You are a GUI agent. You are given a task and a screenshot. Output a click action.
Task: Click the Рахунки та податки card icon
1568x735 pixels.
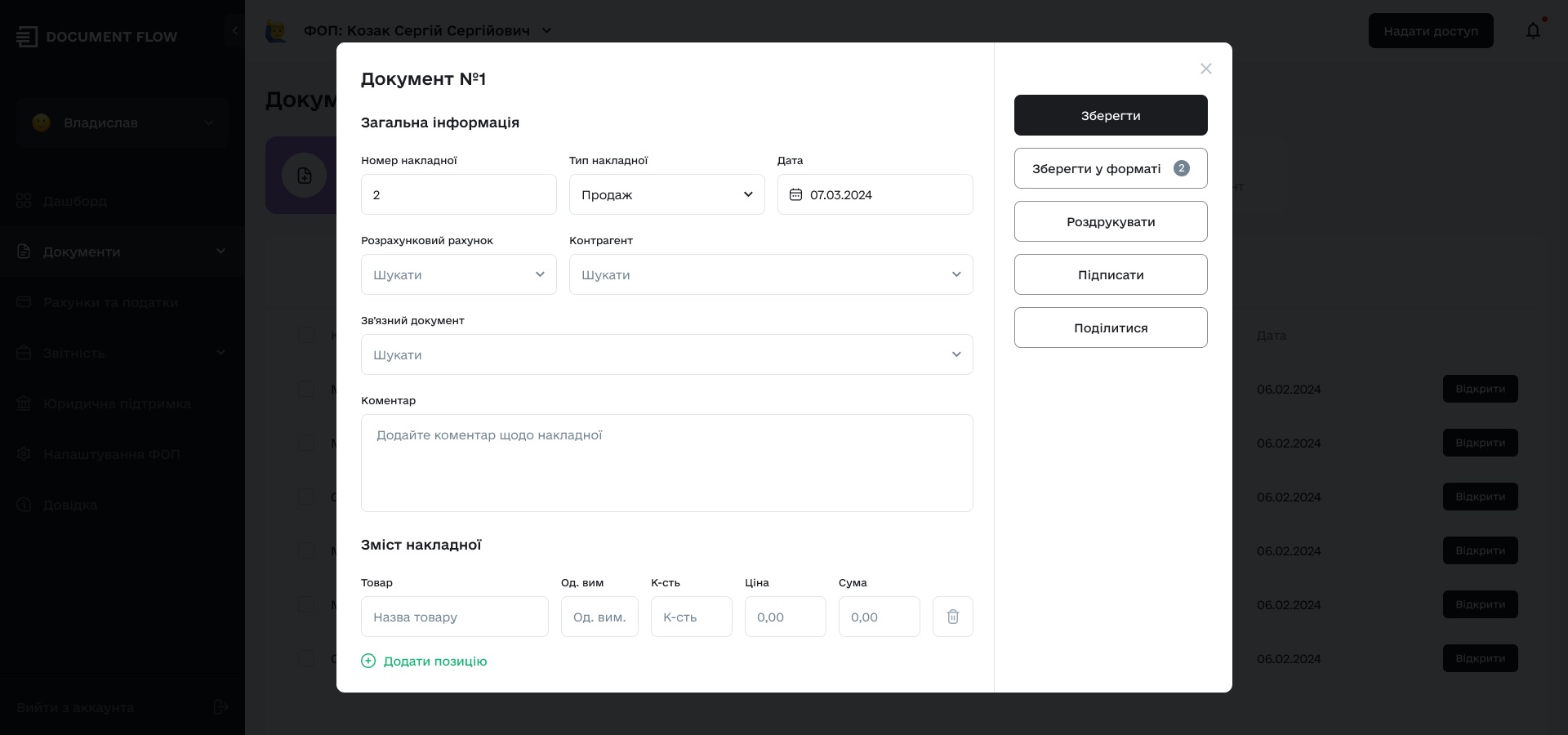24,302
